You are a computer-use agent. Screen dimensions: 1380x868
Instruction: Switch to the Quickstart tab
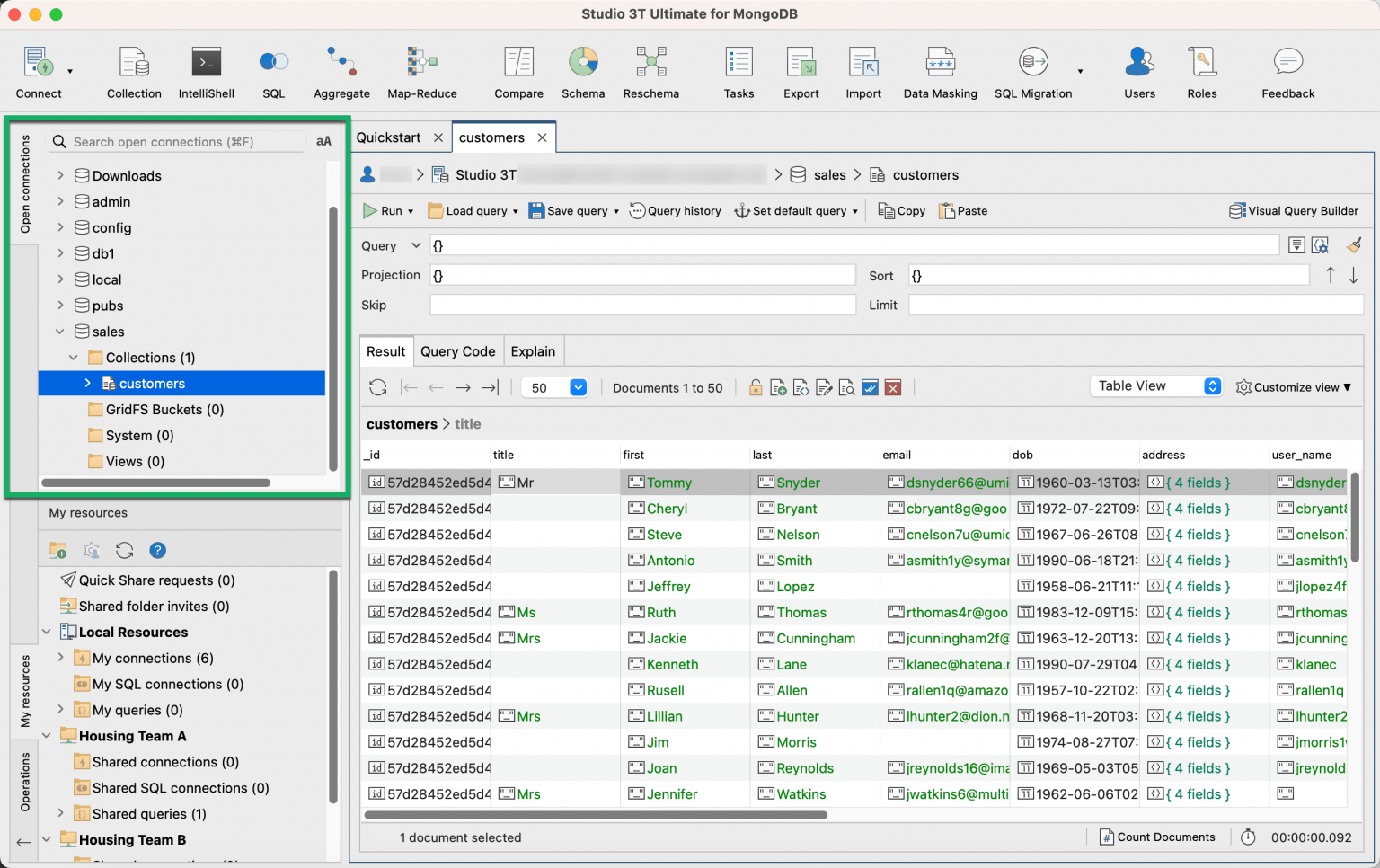(389, 137)
